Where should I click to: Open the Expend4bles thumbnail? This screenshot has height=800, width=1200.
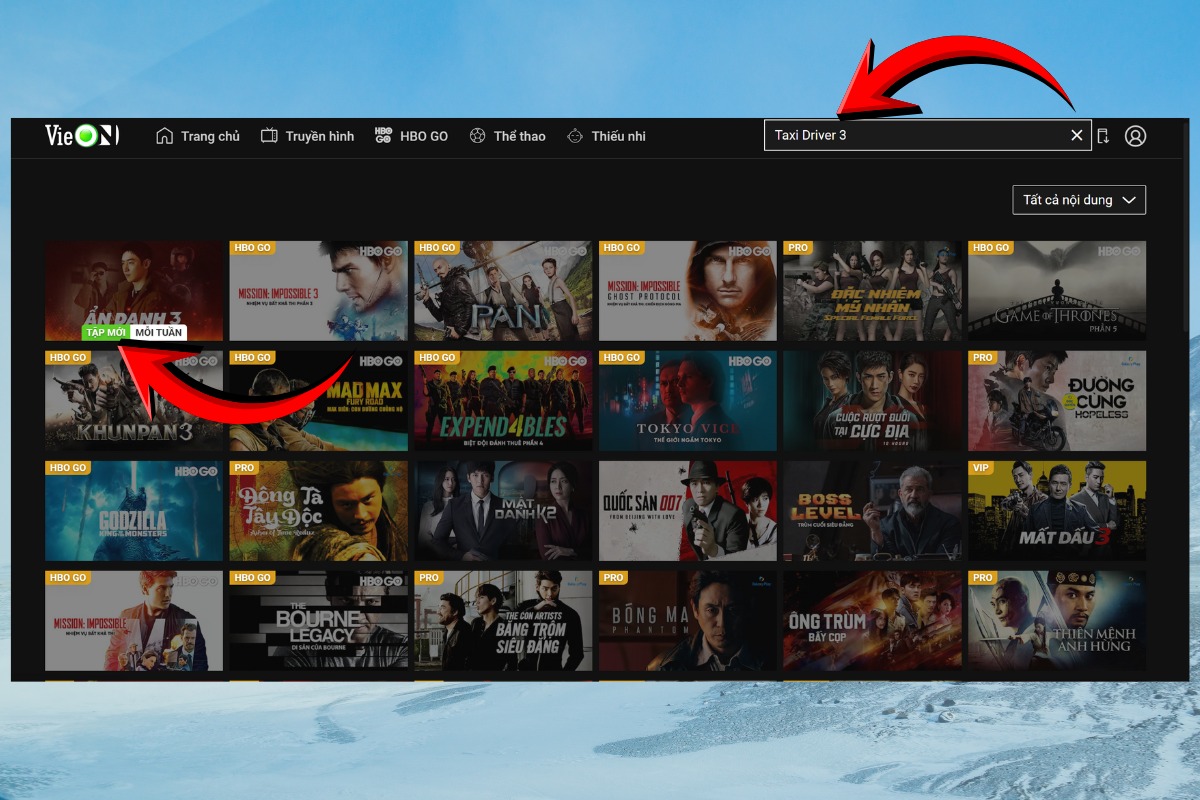pos(503,400)
